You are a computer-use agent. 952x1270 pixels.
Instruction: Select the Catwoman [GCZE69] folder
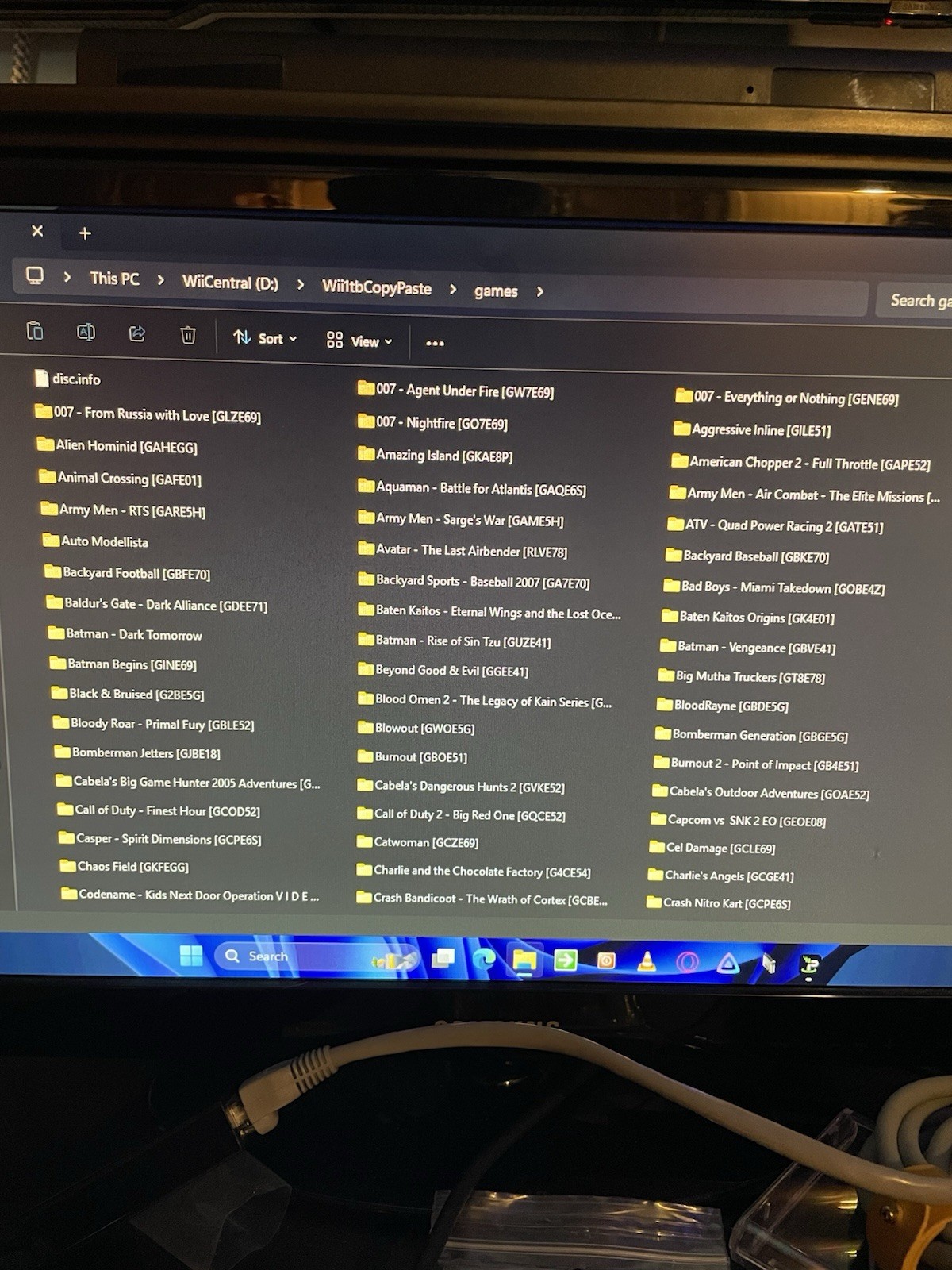tap(417, 842)
